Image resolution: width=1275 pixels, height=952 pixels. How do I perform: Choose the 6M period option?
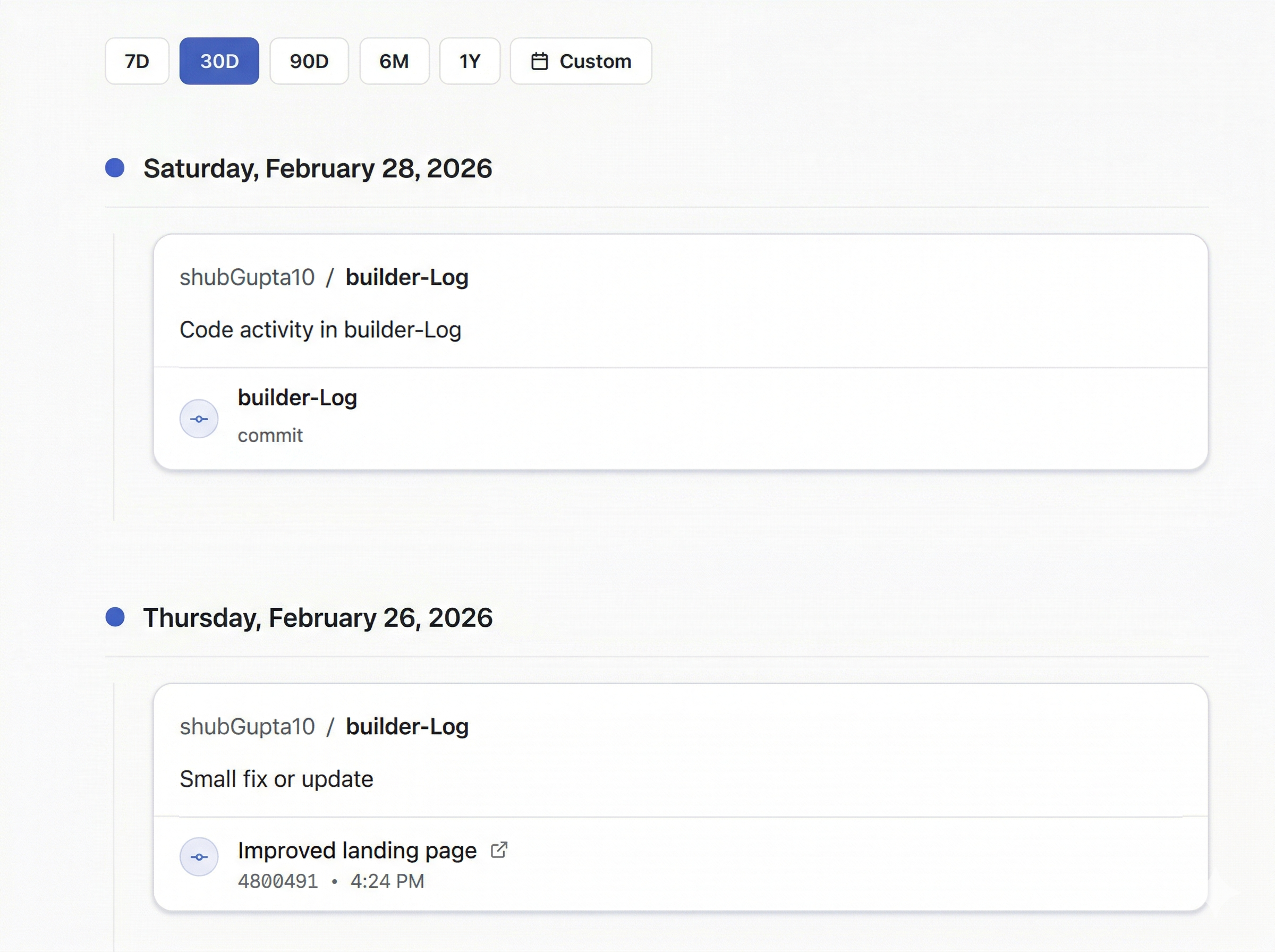point(394,61)
